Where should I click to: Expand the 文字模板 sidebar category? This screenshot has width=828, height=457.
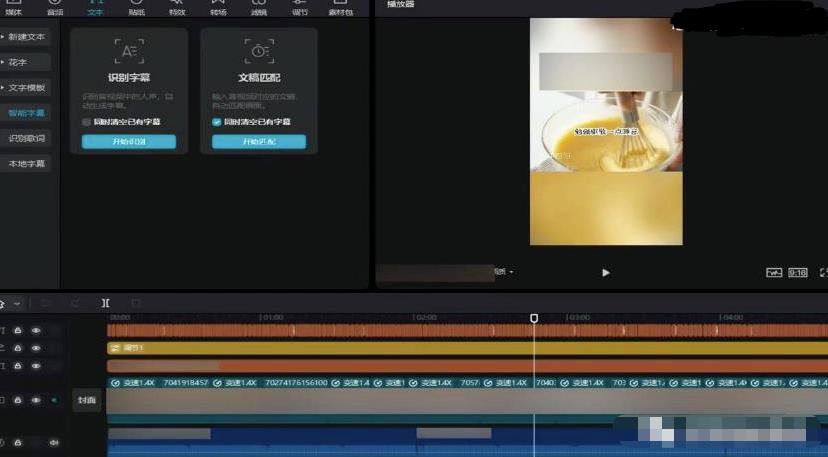point(25,88)
